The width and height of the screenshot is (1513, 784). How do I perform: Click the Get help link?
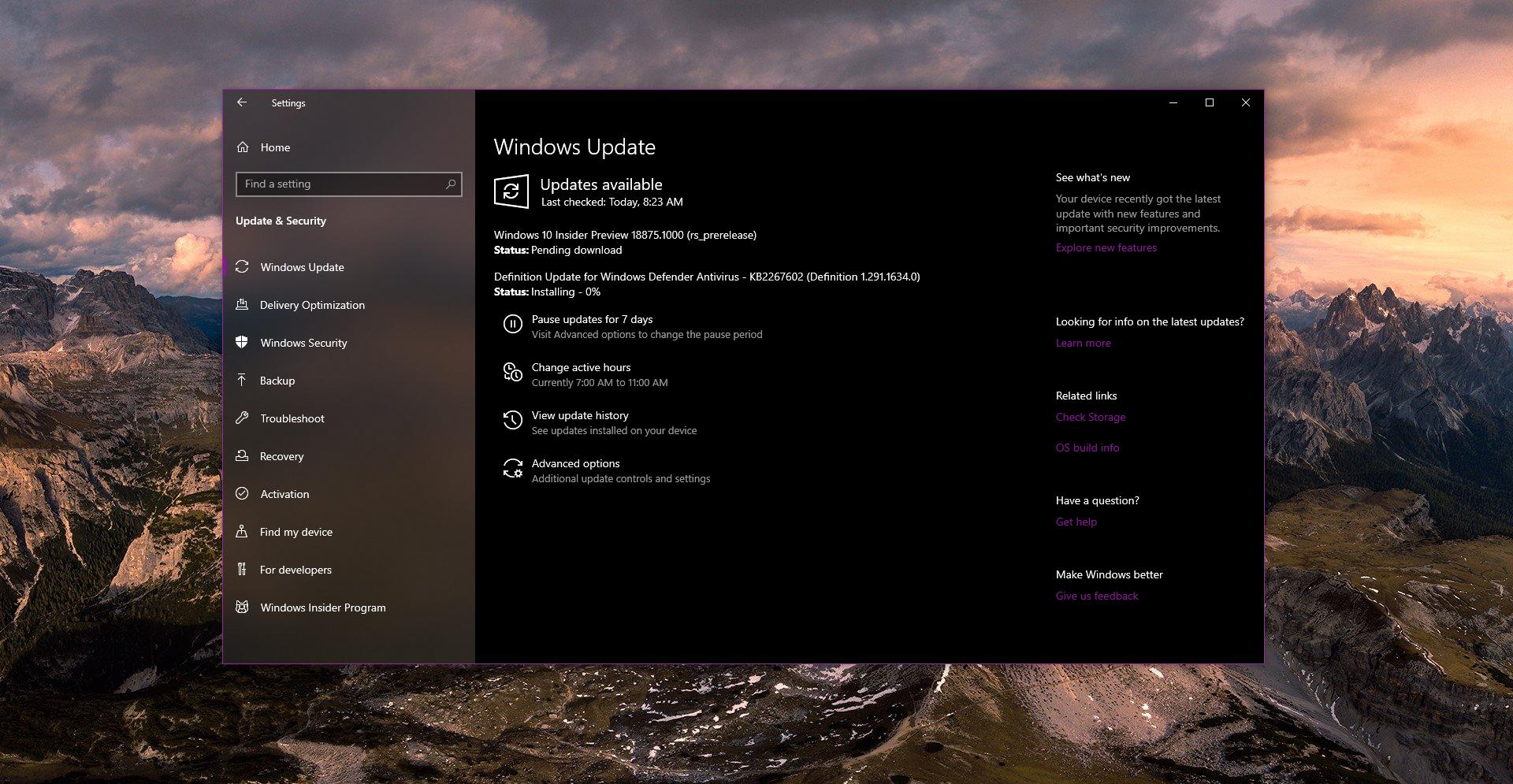coord(1076,522)
